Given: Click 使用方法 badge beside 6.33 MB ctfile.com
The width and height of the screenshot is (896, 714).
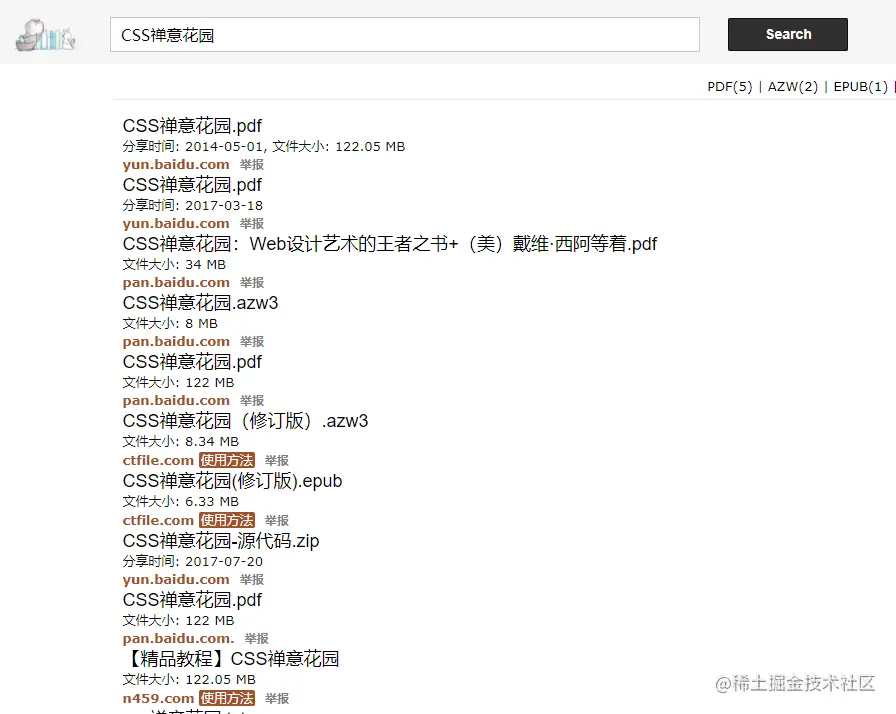Looking at the screenshot, I should click(x=227, y=520).
